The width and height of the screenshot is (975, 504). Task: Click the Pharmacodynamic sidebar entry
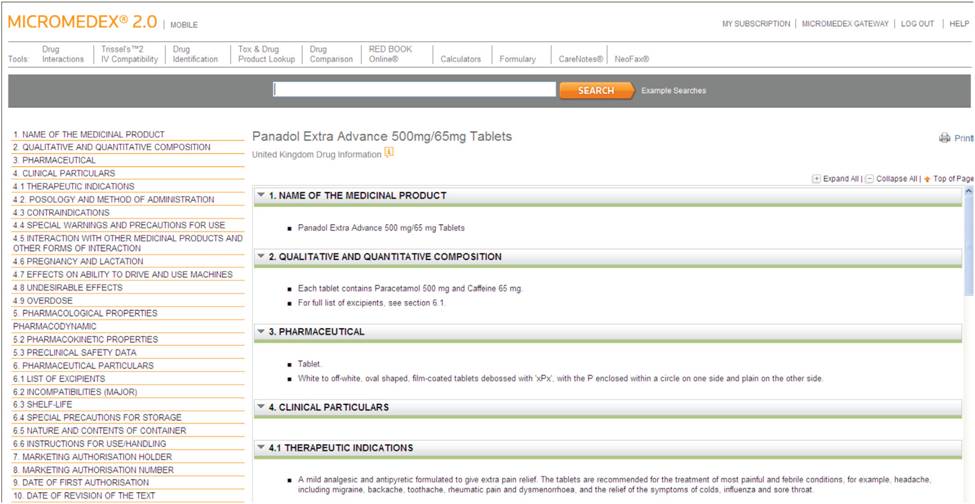pyautogui.click(x=55, y=326)
